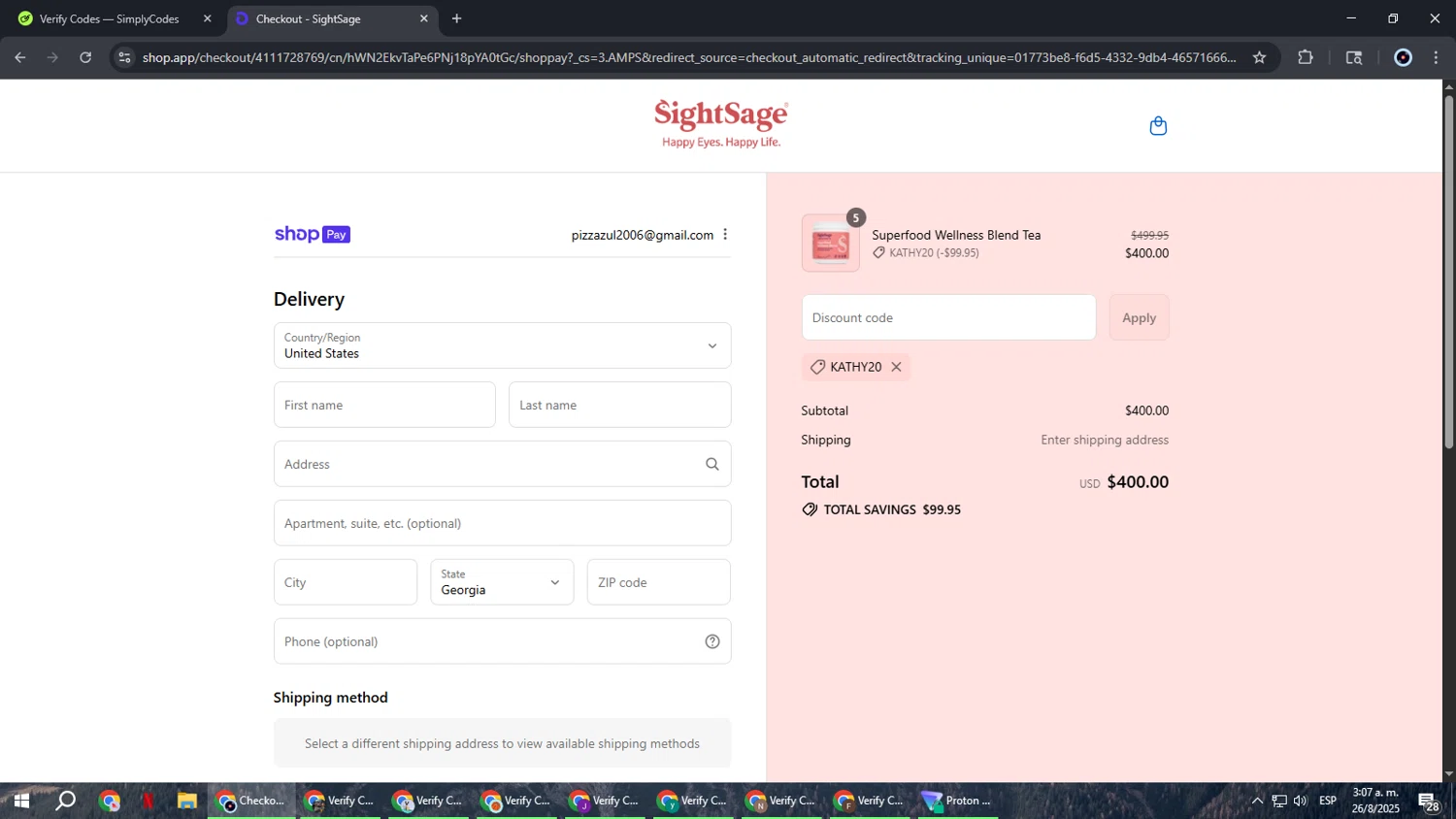1456x819 pixels.
Task: Open the Chrome three-dot menu
Action: click(x=1436, y=57)
